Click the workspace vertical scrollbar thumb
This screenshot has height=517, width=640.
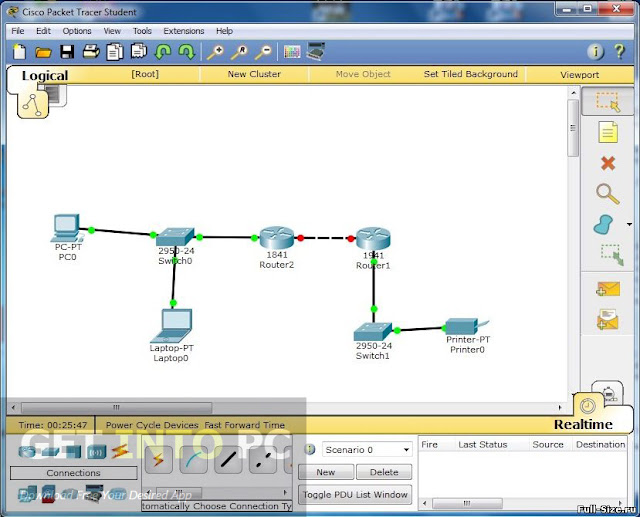click(x=573, y=128)
